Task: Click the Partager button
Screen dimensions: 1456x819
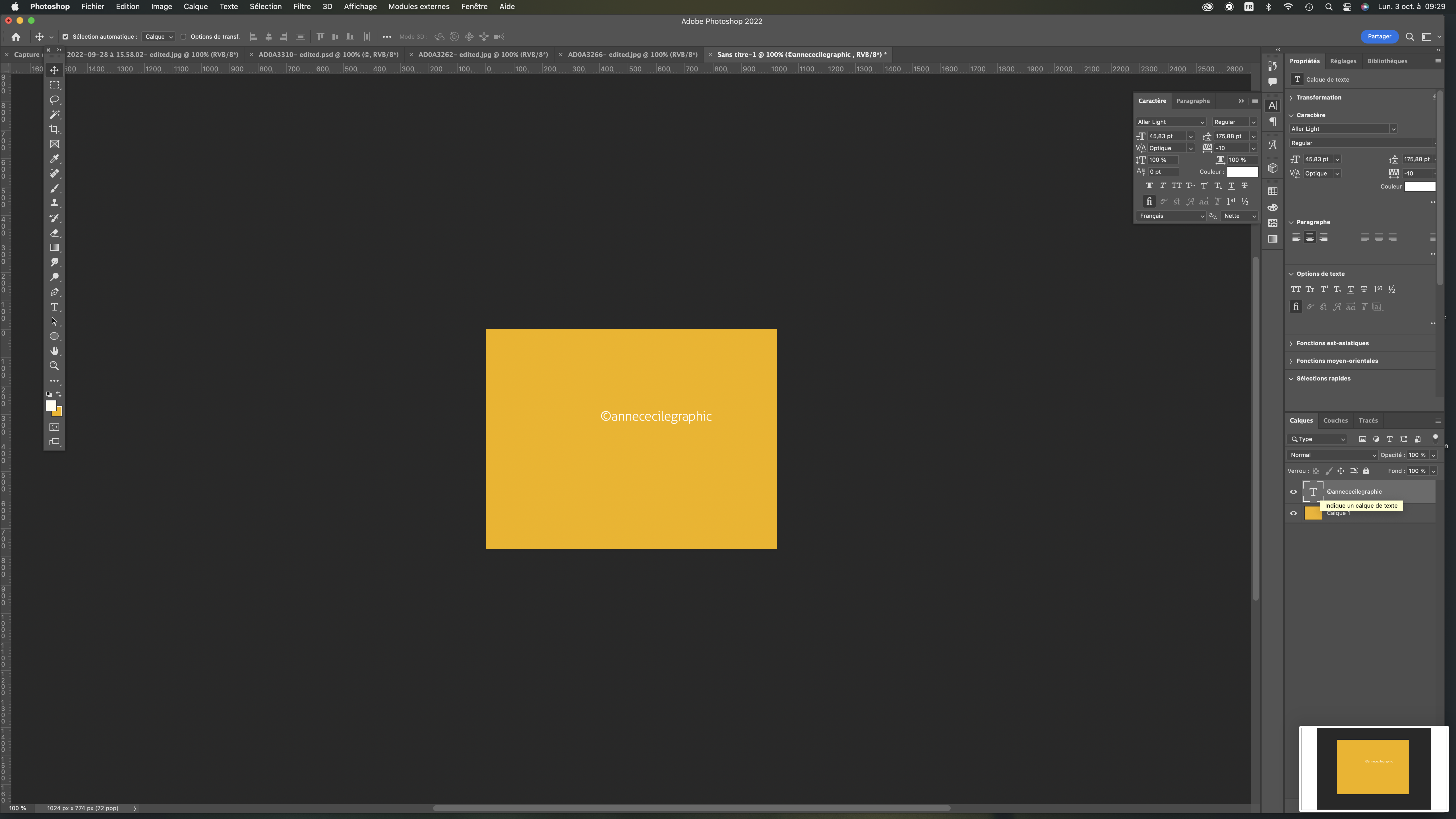Action: point(1379,37)
